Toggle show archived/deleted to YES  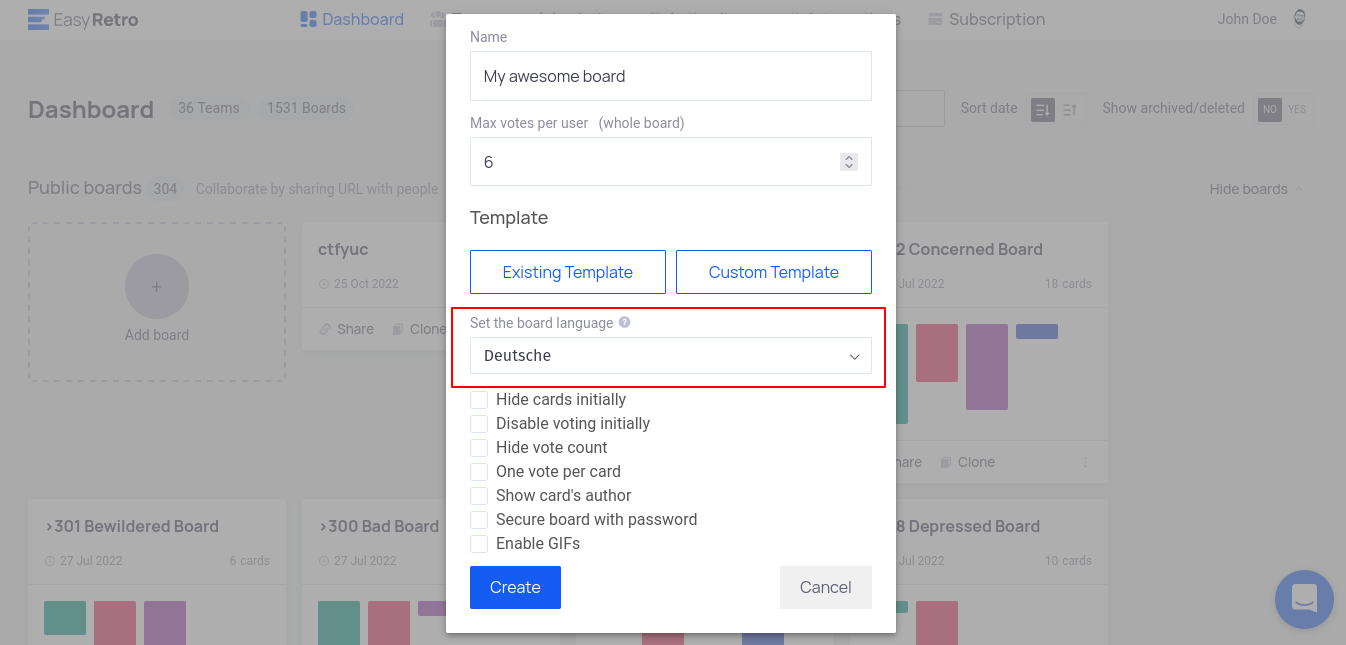pos(1297,109)
